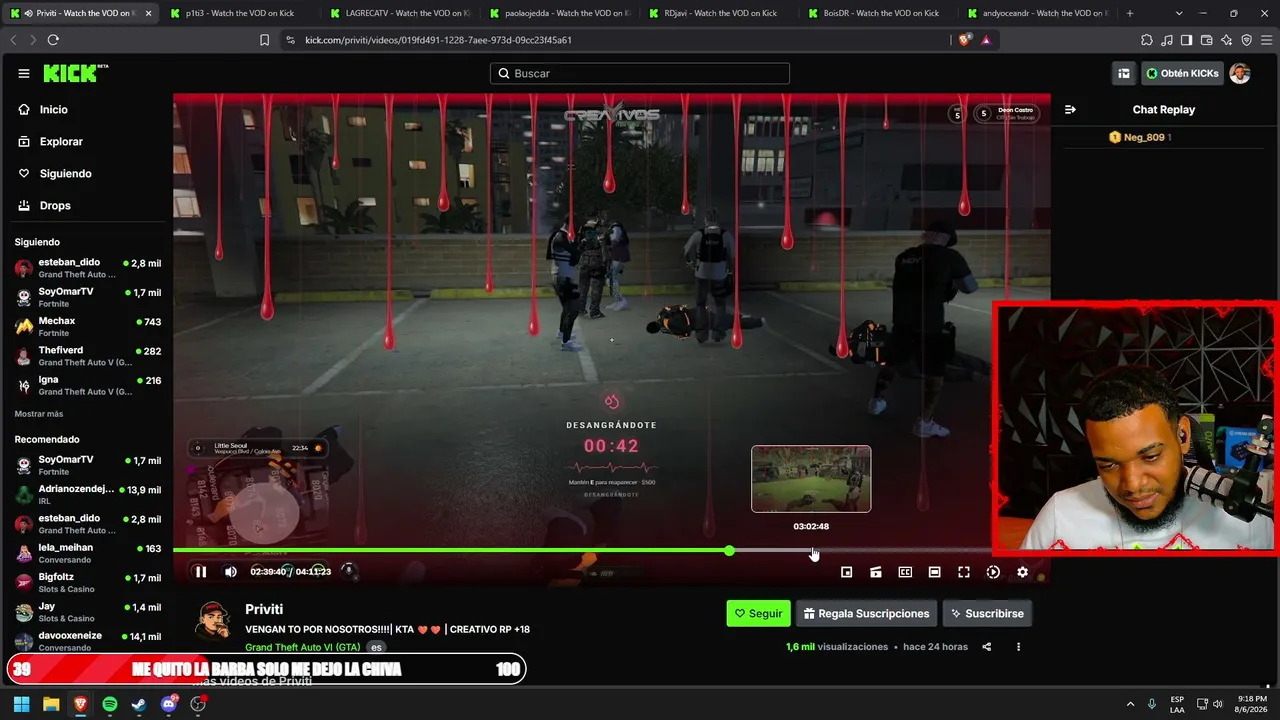Open Priviti channel avatar
This screenshot has width=1280, height=720.
coord(213,620)
